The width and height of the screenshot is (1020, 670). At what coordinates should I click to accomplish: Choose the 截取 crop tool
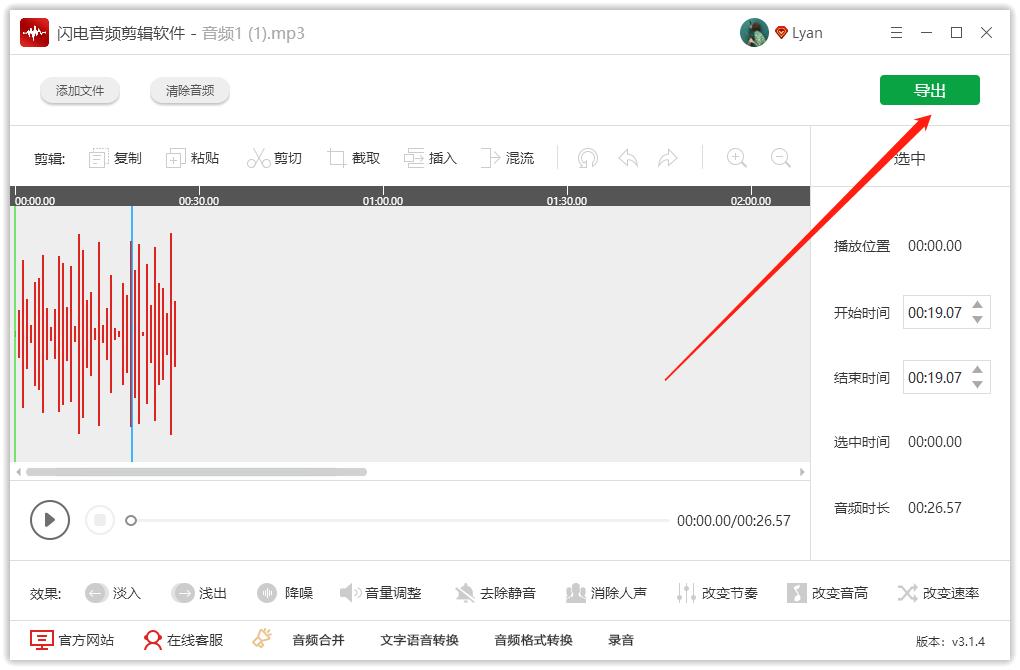pyautogui.click(x=354, y=158)
